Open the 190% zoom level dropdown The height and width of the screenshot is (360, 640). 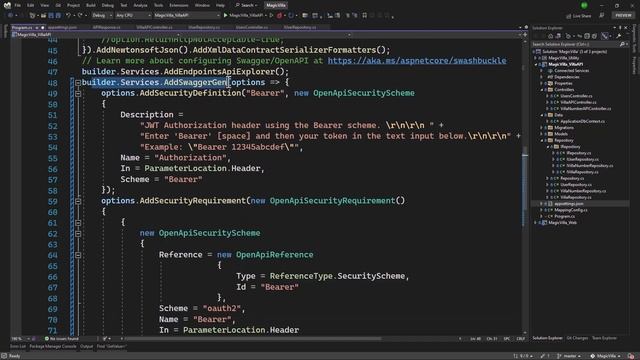(20, 338)
